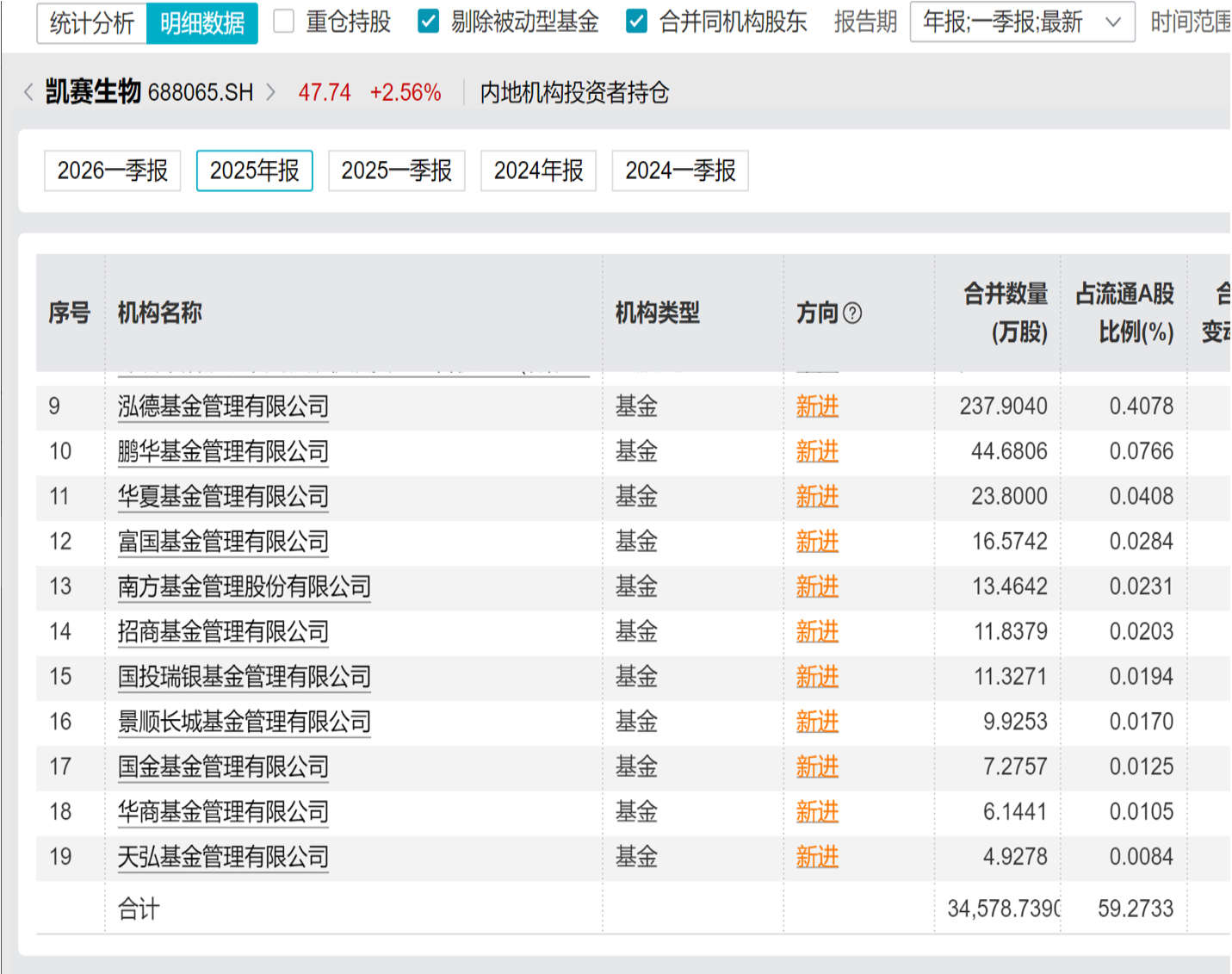This screenshot has height=974, width=1232.
Task: Go to next stock with right chevron
Action: [x=270, y=92]
